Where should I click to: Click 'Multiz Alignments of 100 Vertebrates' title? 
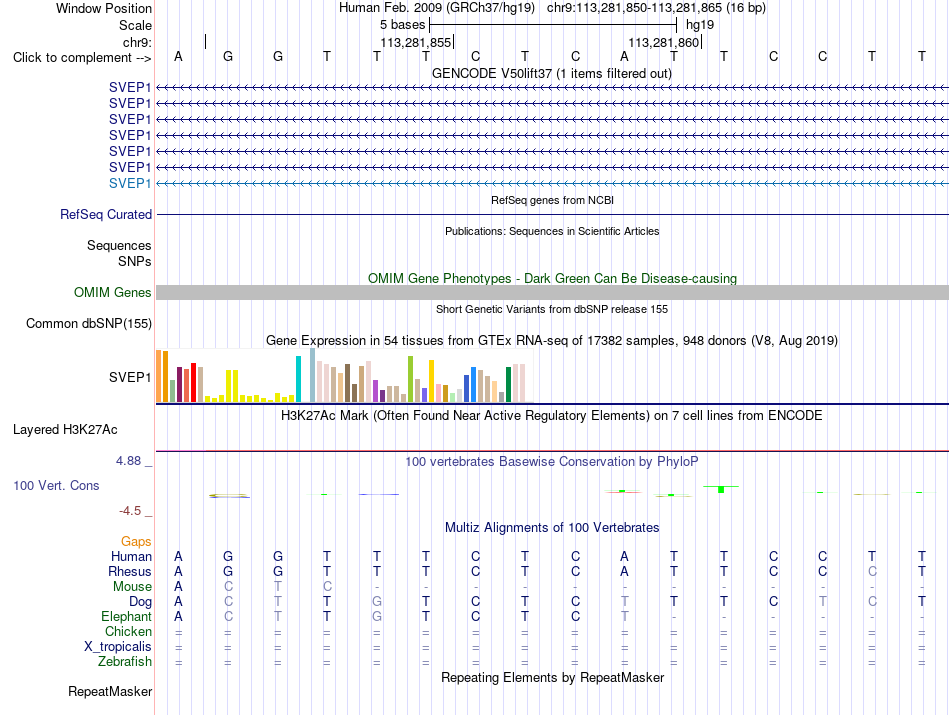pos(552,527)
